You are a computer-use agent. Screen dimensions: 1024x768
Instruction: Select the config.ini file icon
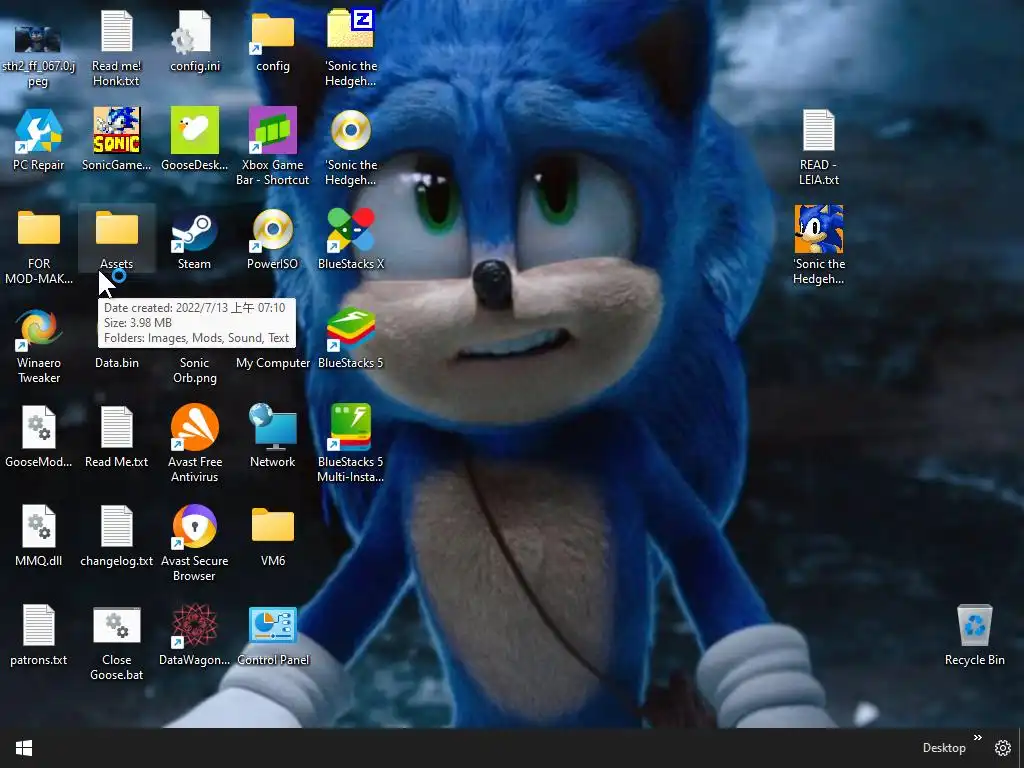click(192, 31)
